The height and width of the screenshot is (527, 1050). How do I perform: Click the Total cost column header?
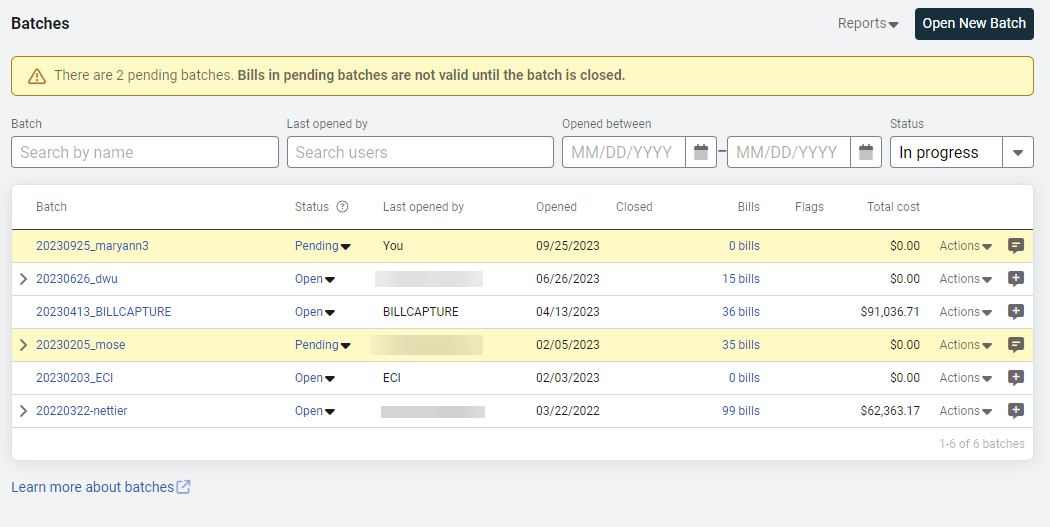point(893,207)
